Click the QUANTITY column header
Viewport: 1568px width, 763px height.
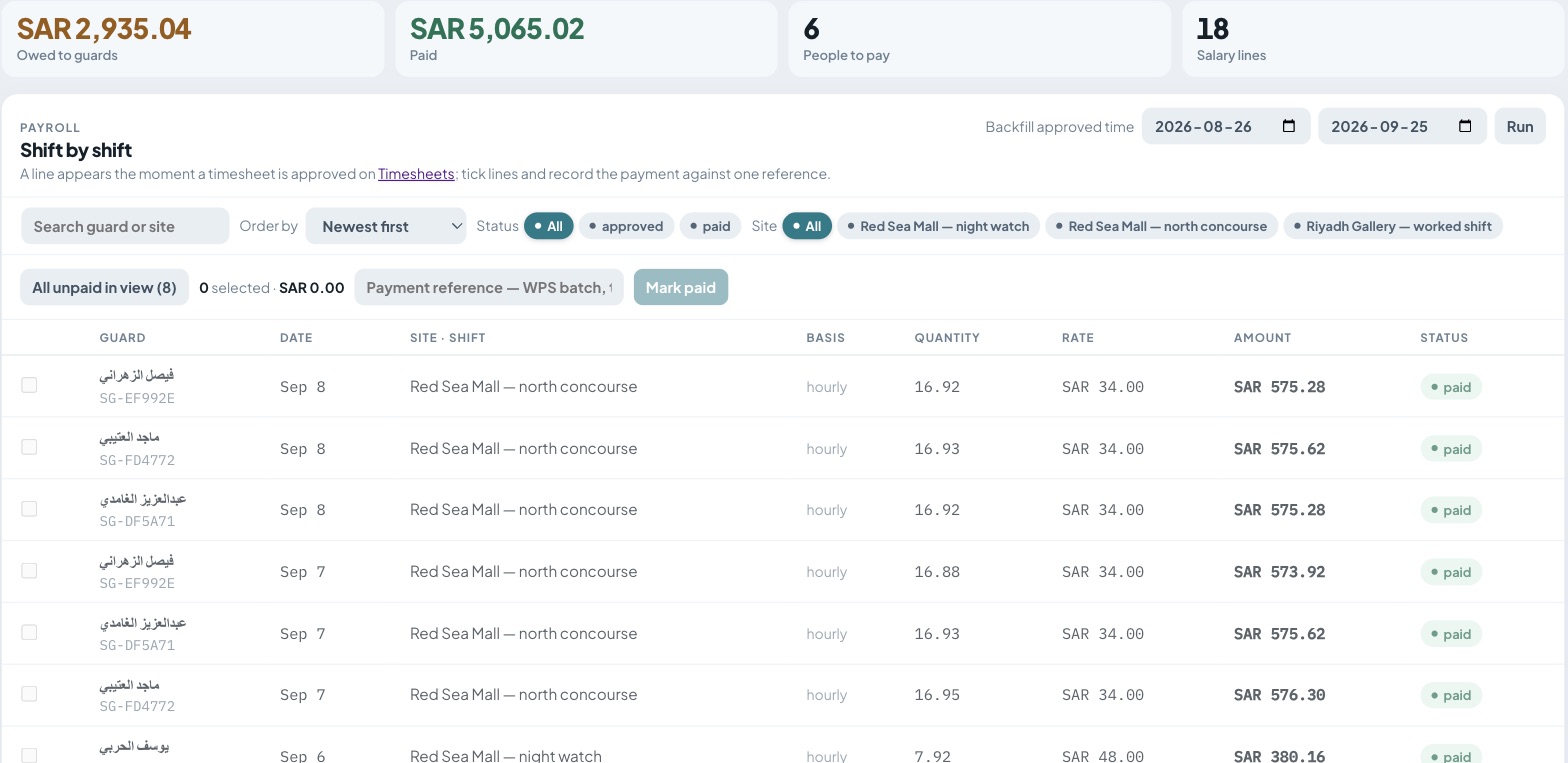click(x=947, y=338)
